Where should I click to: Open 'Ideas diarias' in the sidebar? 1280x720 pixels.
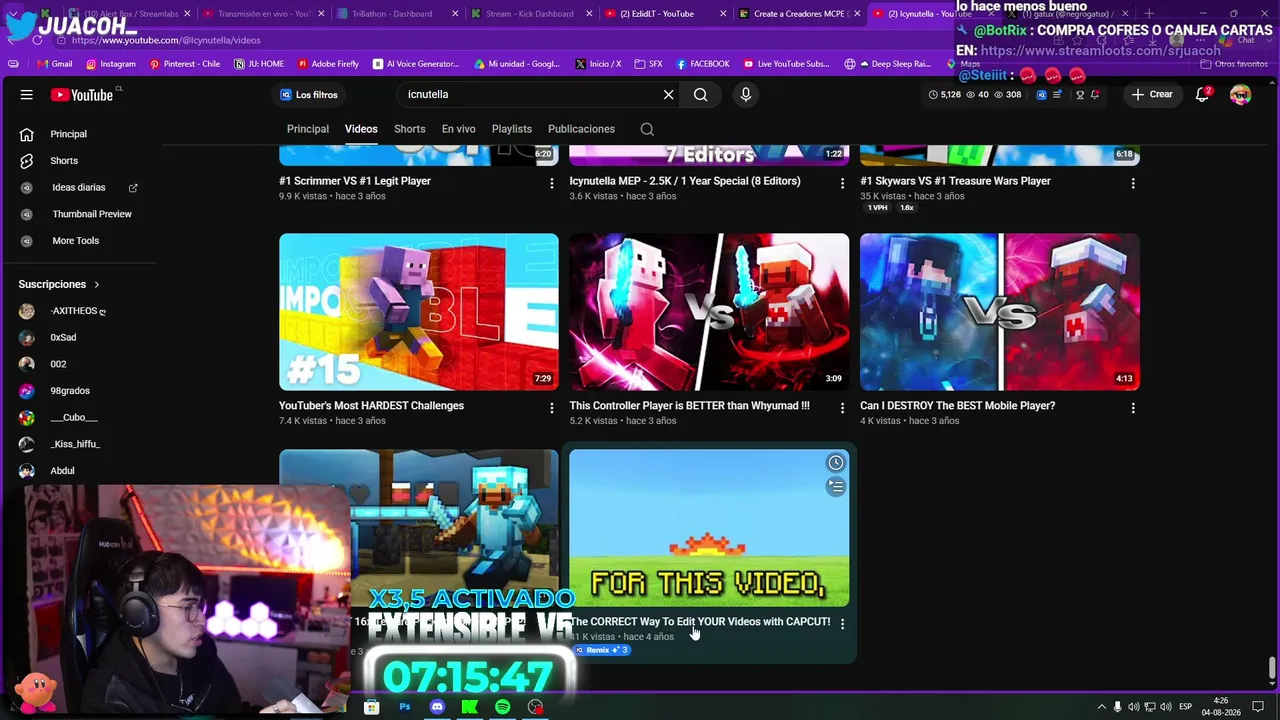80,188
